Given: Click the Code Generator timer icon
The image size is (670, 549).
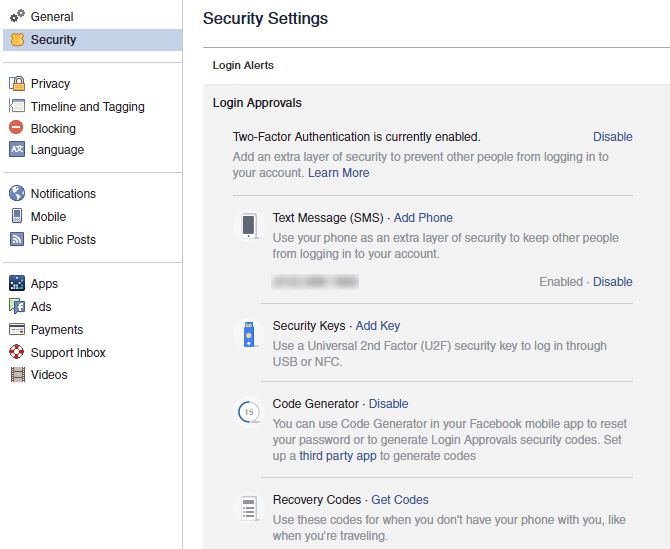Looking at the screenshot, I should pos(249,412).
